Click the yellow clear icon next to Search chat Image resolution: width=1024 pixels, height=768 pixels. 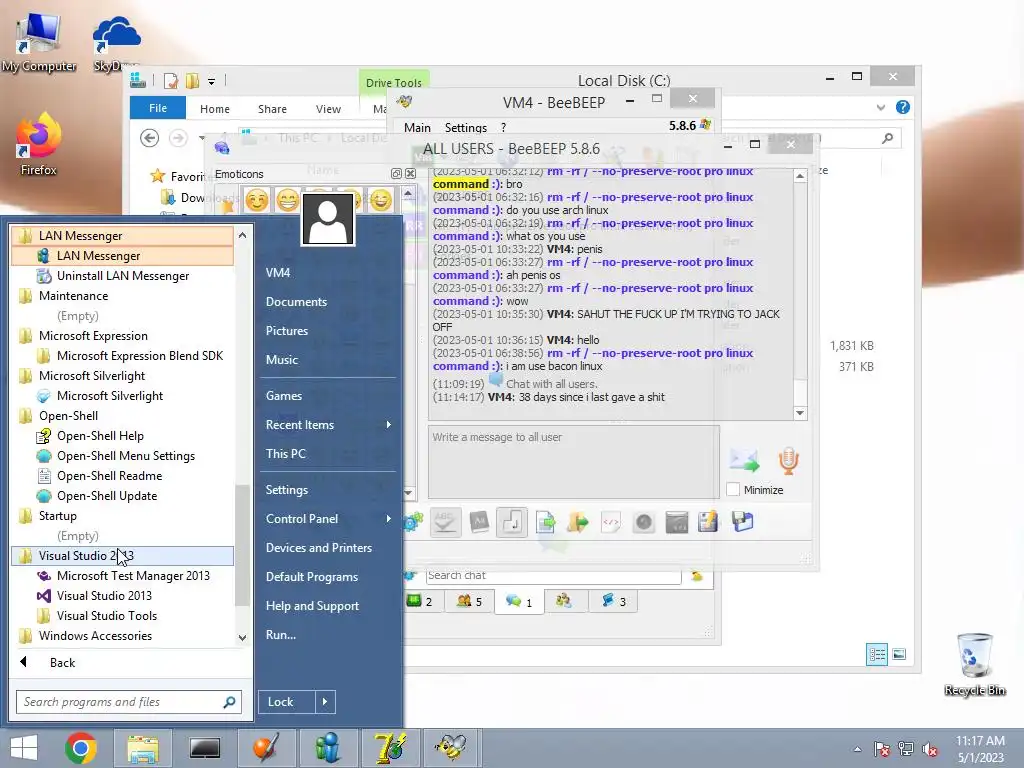coord(697,575)
